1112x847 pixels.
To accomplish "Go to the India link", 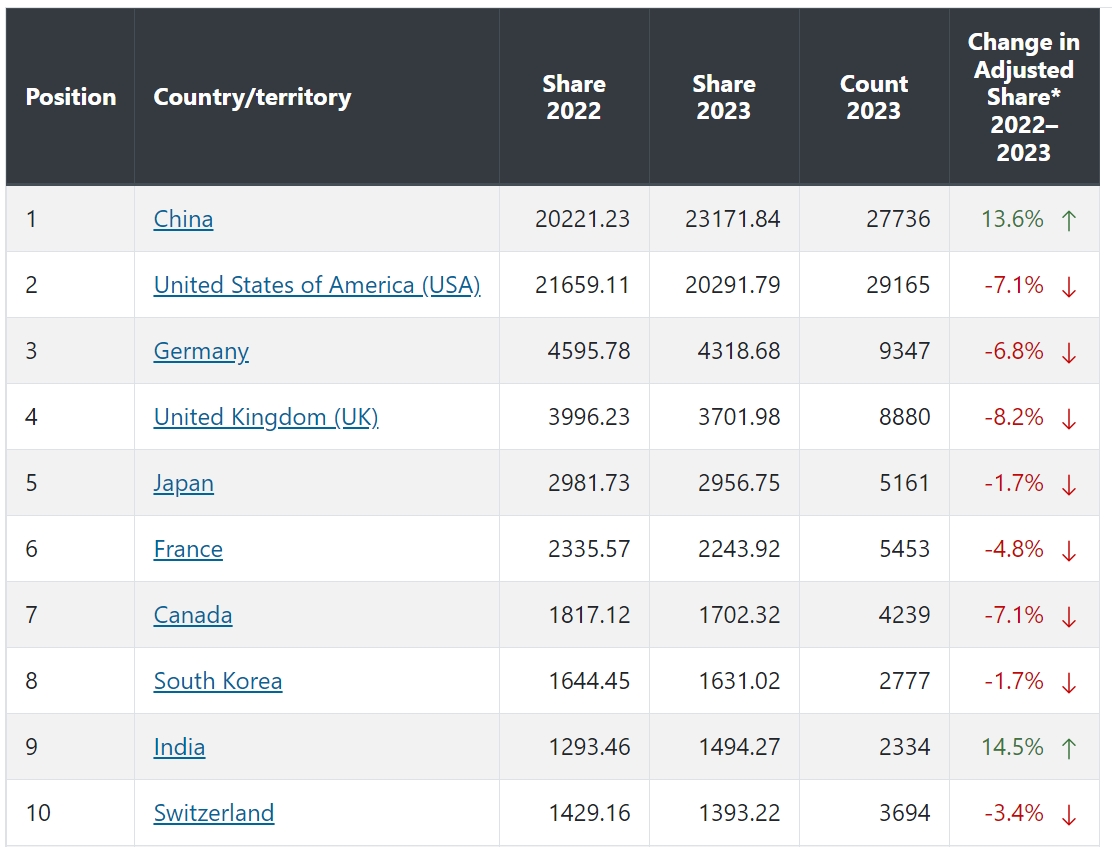I will [x=180, y=747].
